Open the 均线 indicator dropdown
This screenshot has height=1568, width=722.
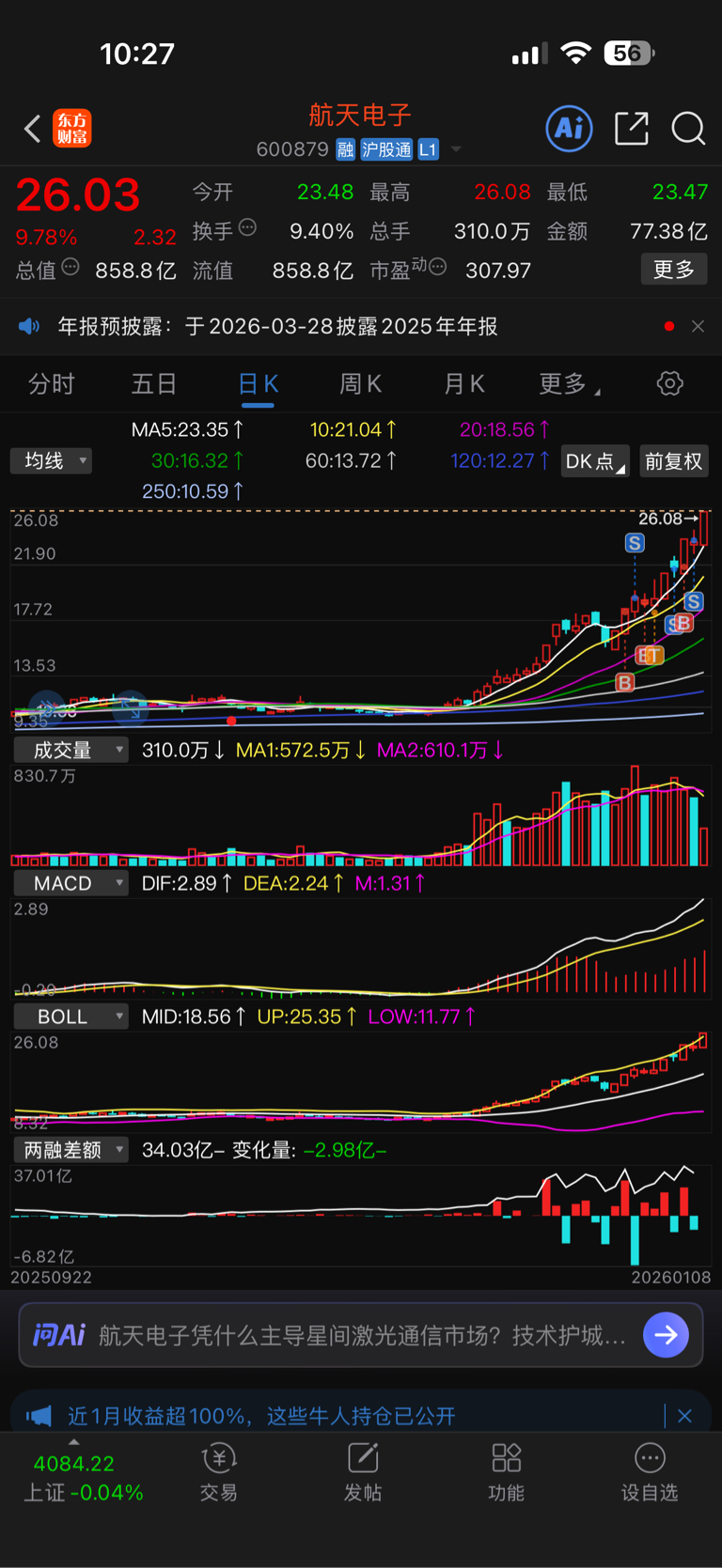point(52,460)
